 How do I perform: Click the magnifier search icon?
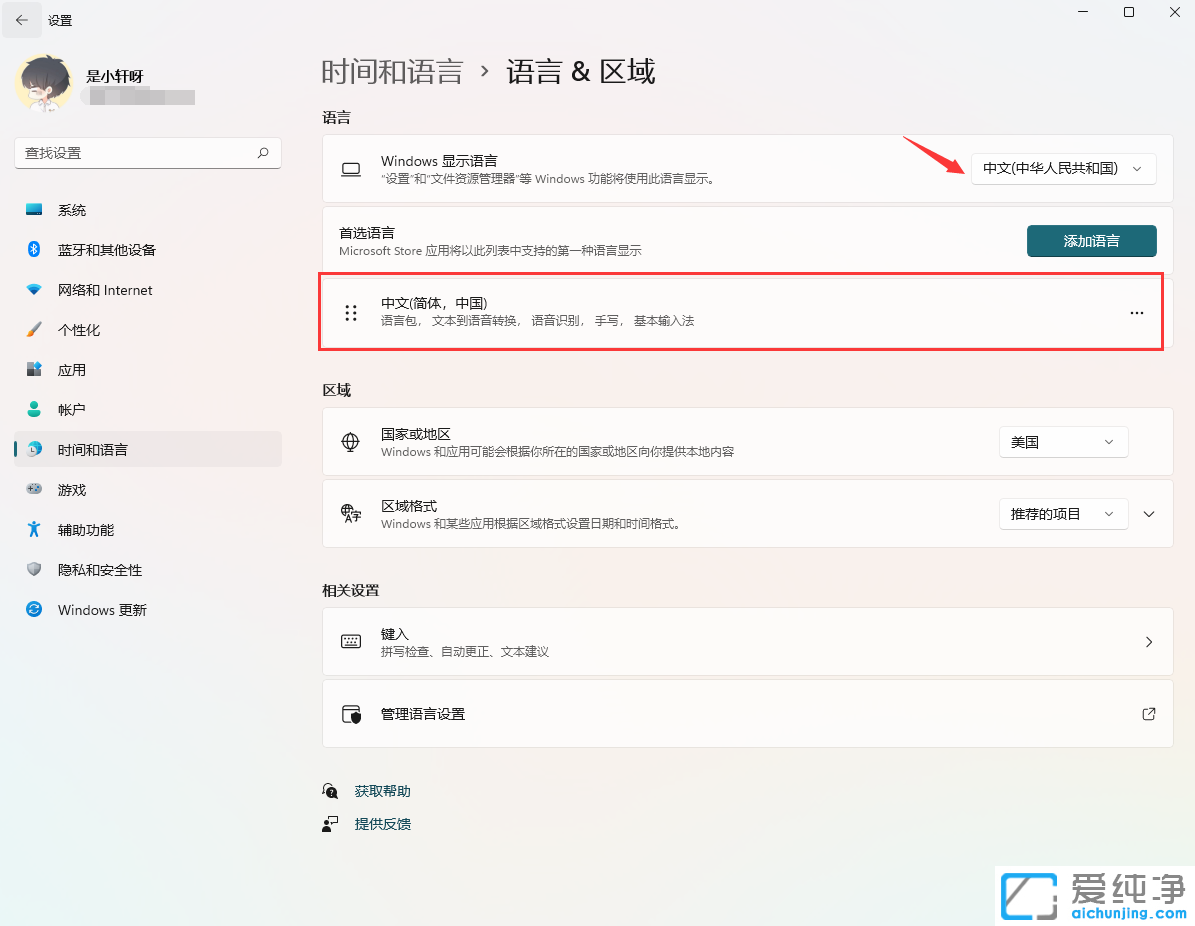263,153
